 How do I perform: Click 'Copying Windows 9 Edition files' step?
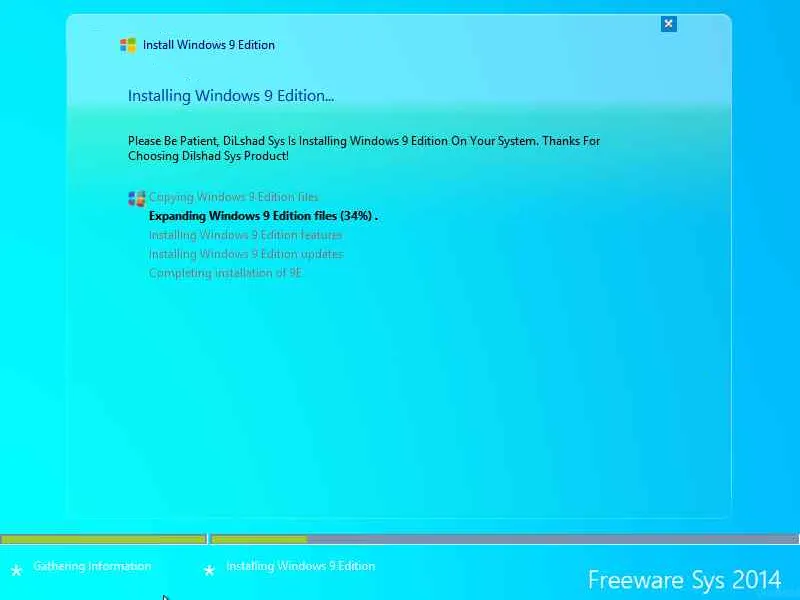click(x=234, y=197)
